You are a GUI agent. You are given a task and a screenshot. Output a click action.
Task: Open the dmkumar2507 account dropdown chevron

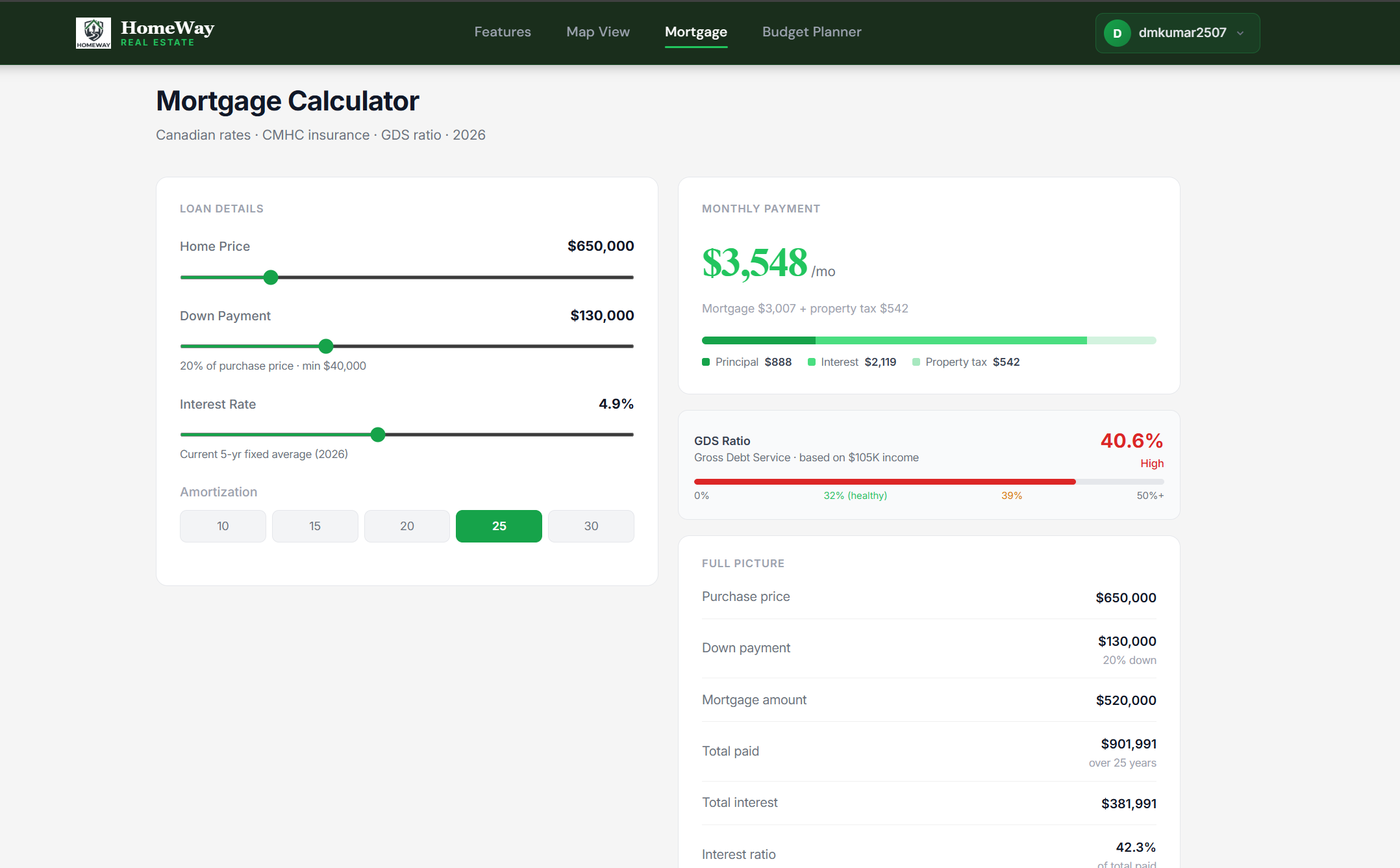(x=1240, y=33)
